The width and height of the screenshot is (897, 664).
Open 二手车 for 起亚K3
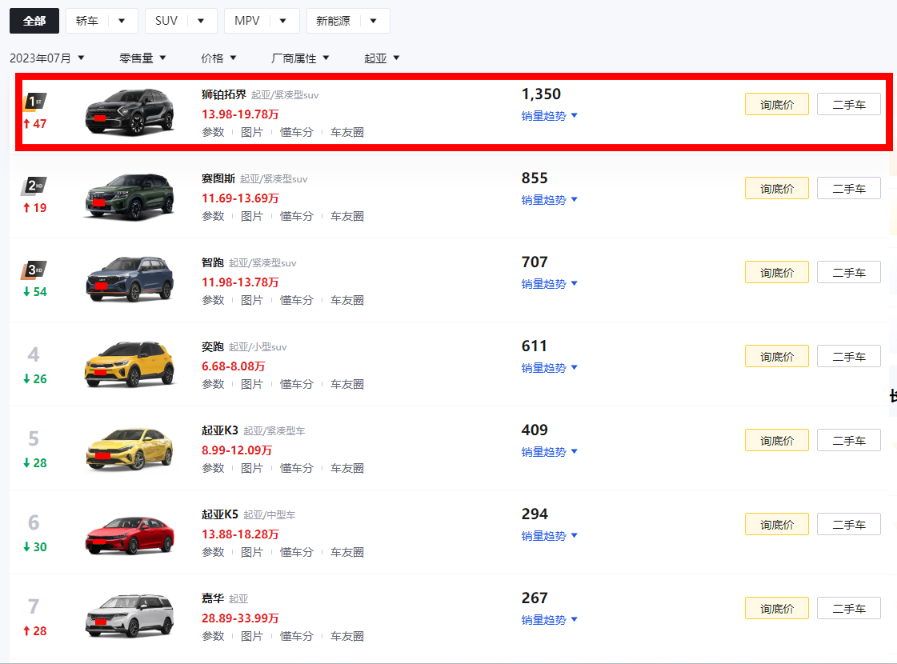coord(849,441)
